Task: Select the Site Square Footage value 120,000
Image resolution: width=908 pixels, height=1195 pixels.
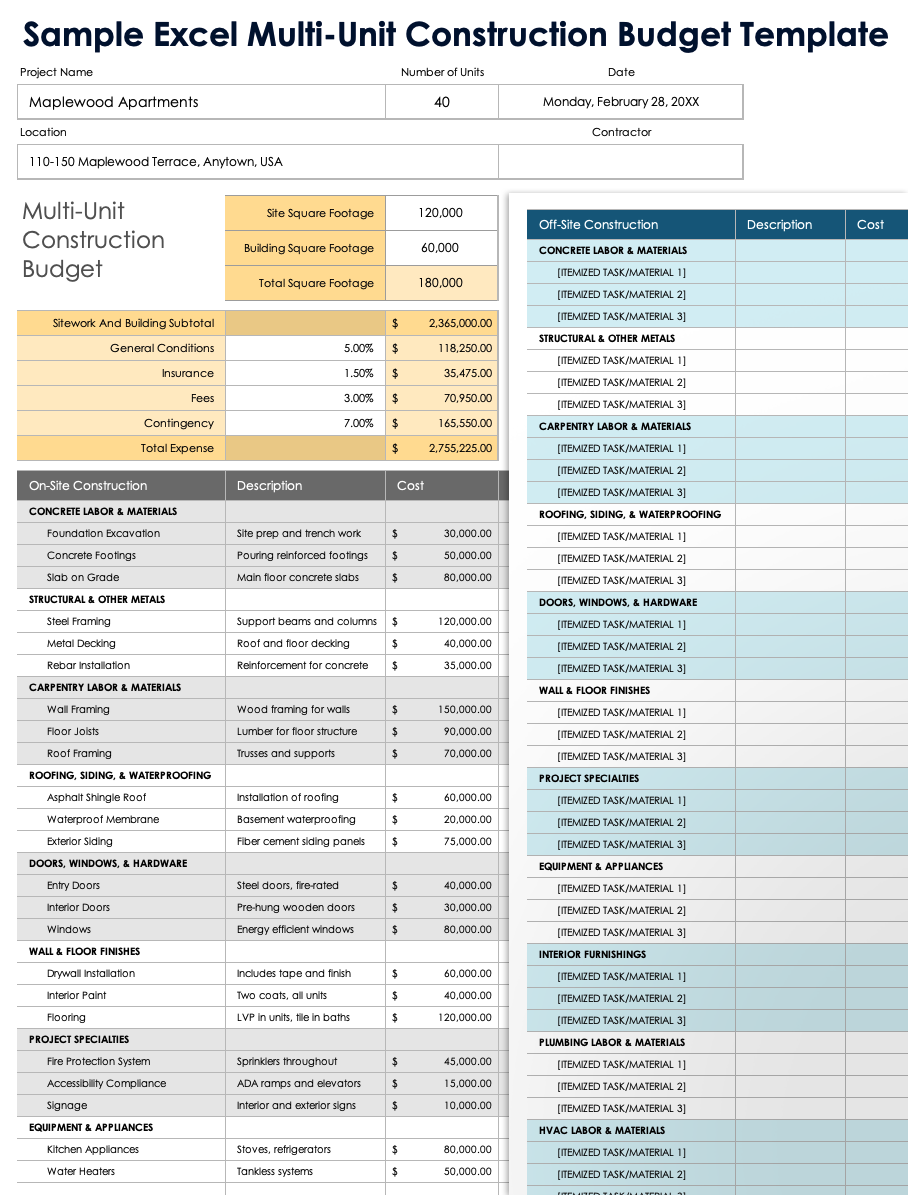Action: click(441, 213)
